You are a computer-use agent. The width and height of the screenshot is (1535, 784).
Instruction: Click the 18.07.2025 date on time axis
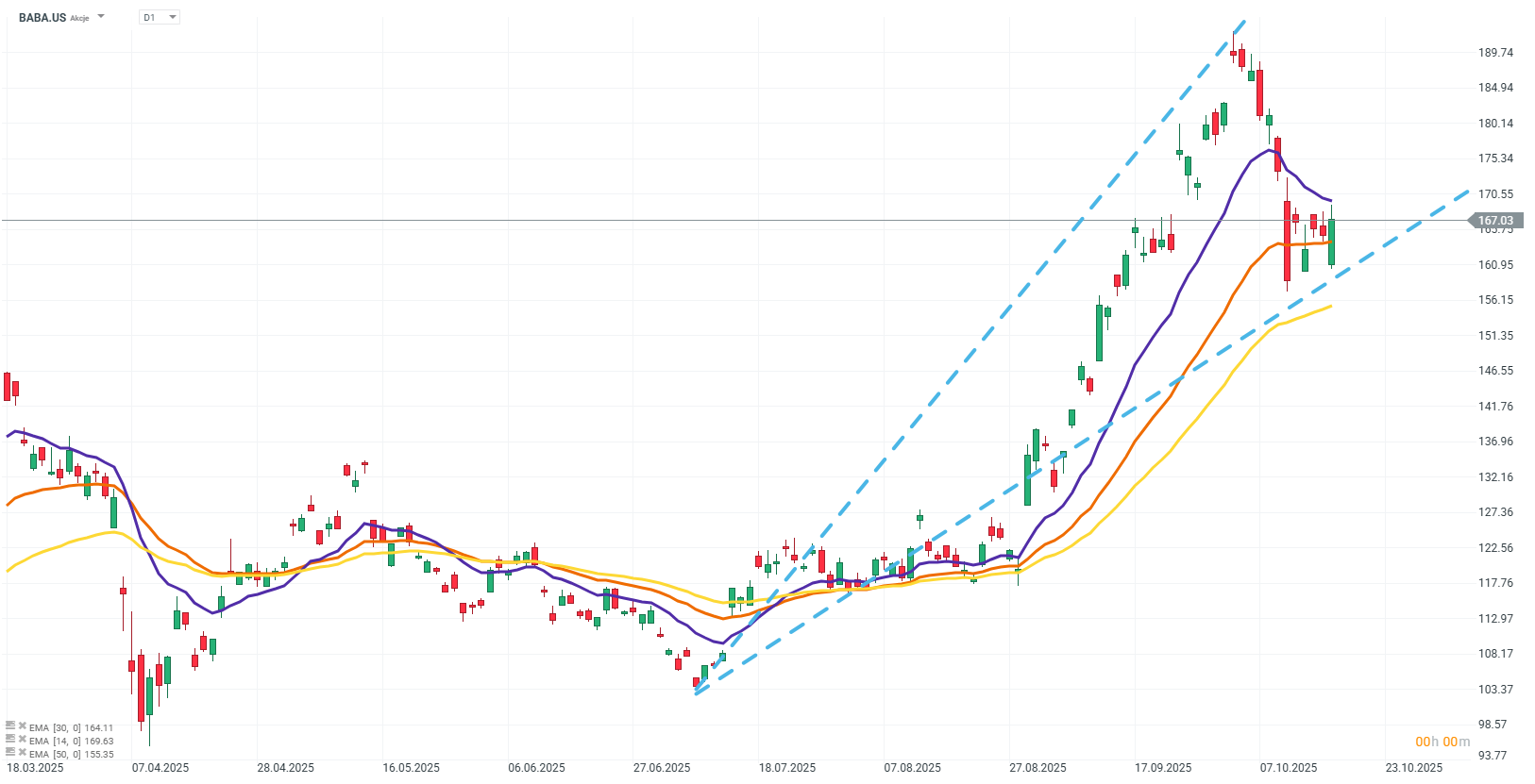tap(787, 767)
